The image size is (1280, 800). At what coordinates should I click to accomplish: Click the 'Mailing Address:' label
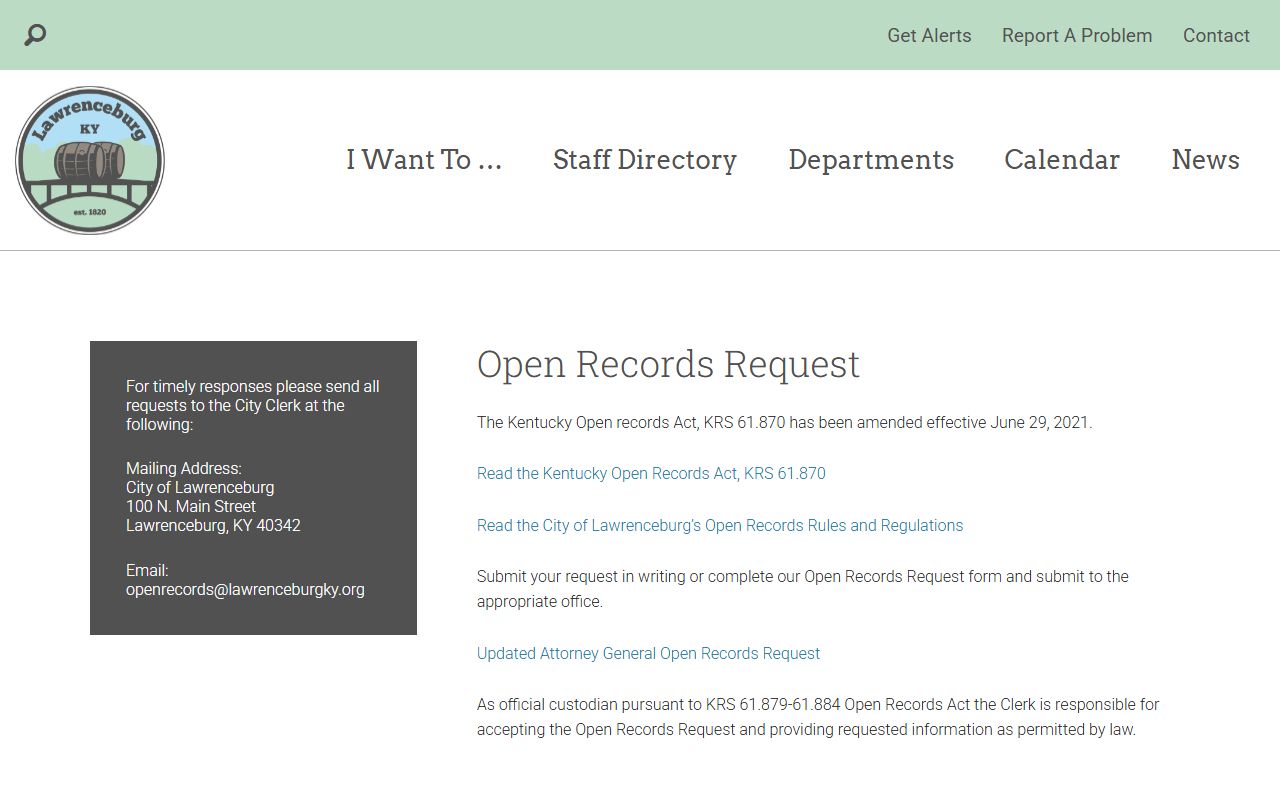click(184, 468)
